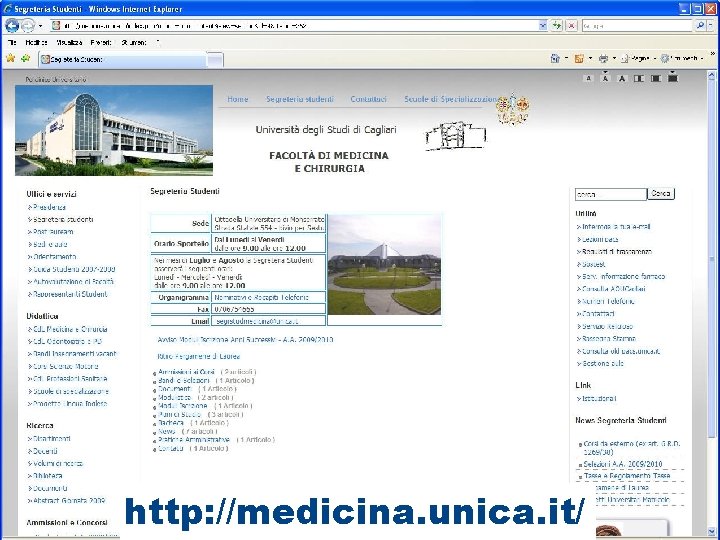Click the segreteria email address link
The image size is (720, 540).
coord(257,321)
